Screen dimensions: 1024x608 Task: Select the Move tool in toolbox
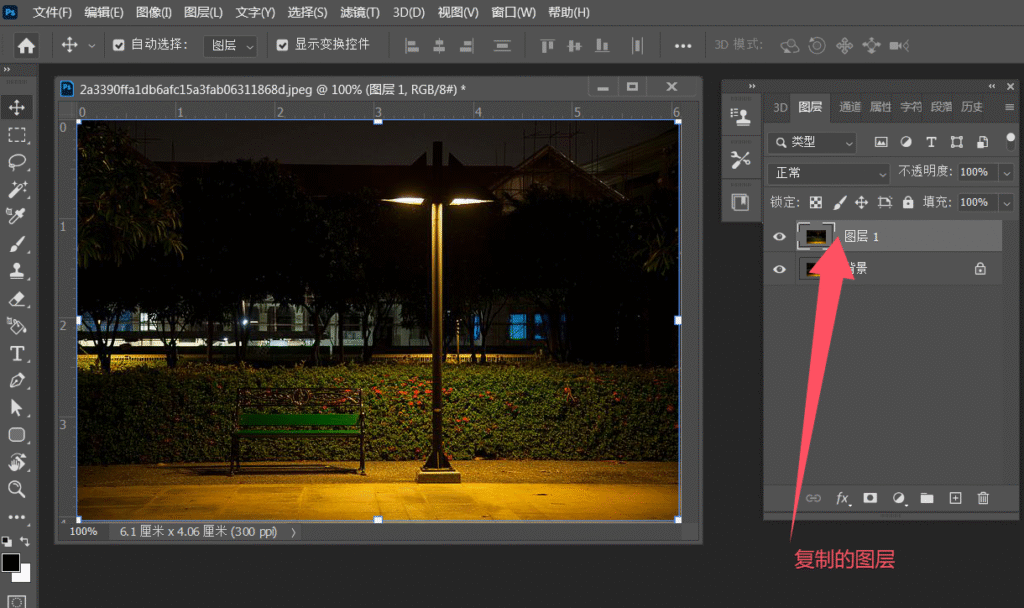click(17, 108)
